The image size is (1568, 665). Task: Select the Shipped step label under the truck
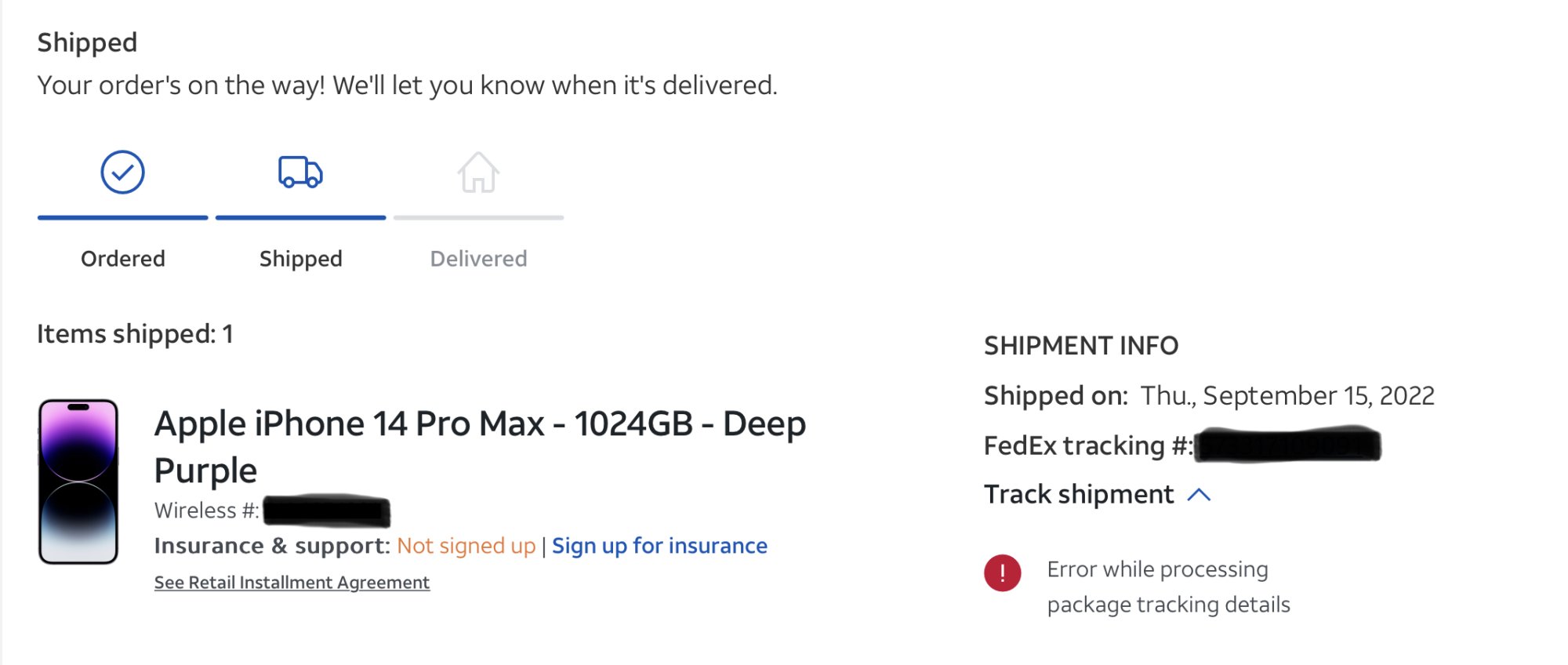(x=300, y=259)
